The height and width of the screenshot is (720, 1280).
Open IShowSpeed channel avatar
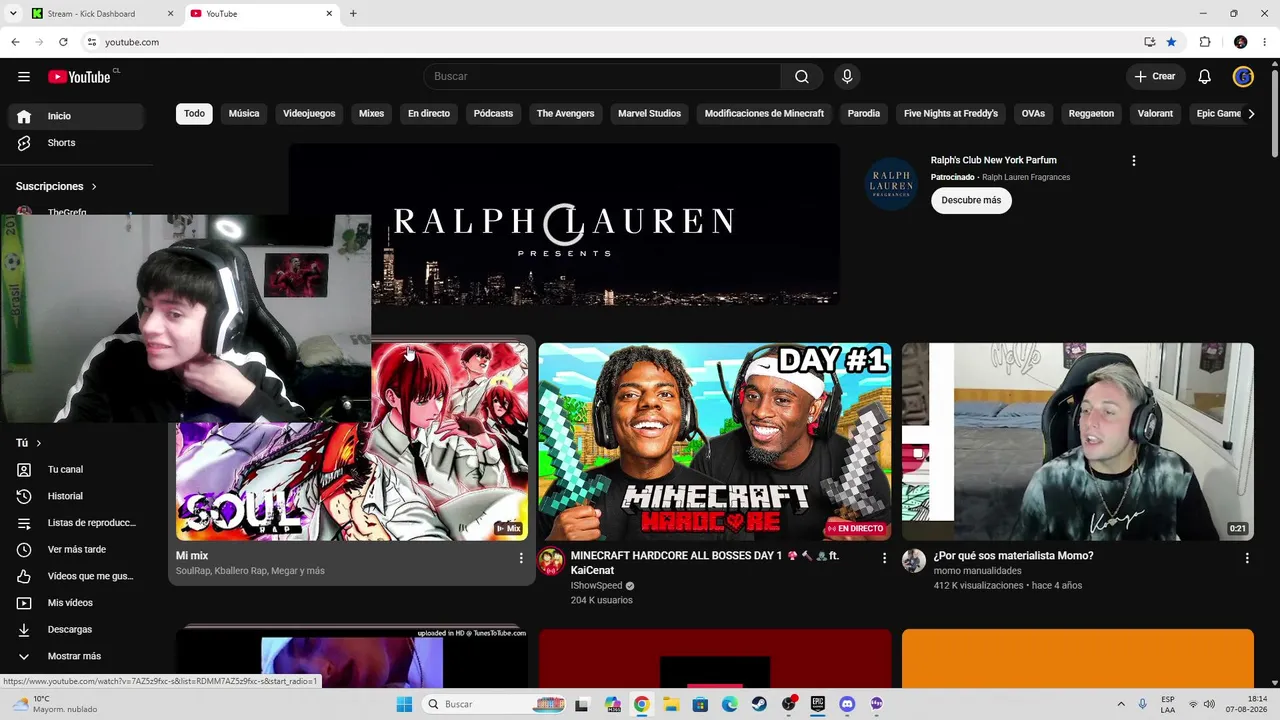551,561
